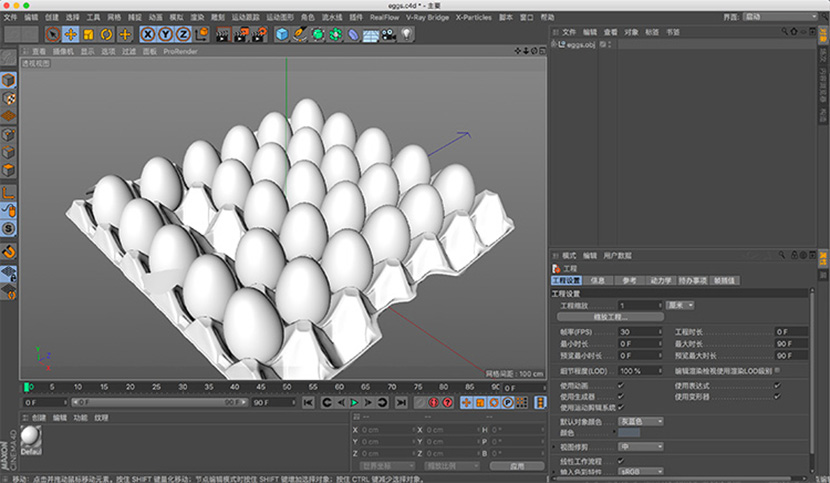
Task: Select the Move tool in the top toolbar
Action: (71, 34)
